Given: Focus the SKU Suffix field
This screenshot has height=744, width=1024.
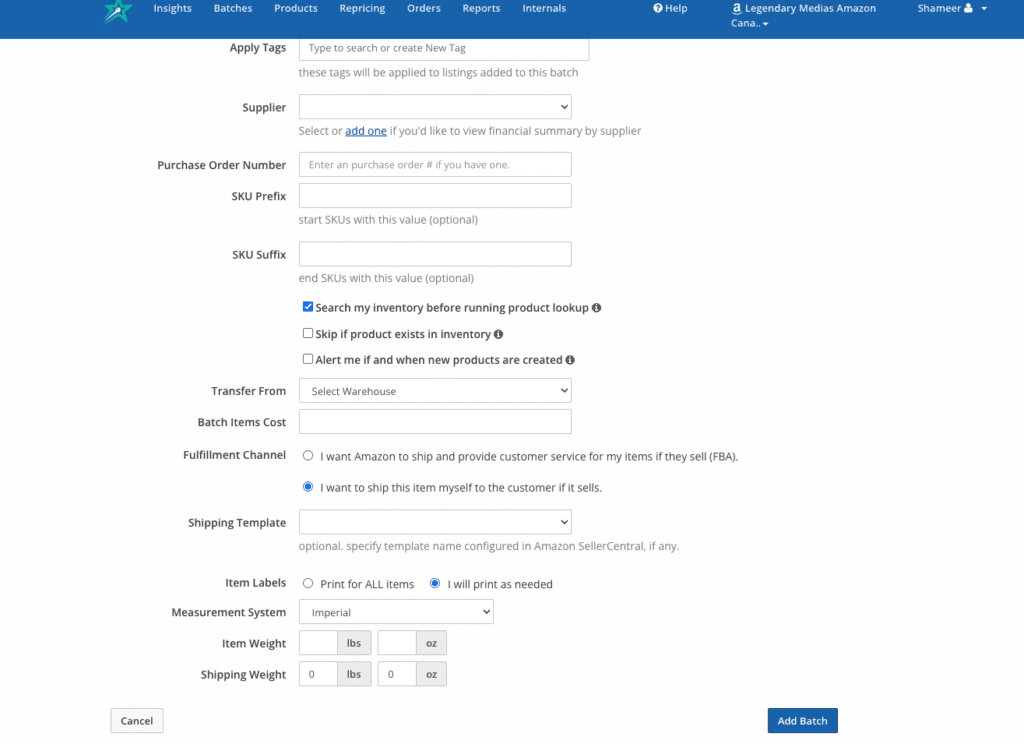Looking at the screenshot, I should (x=435, y=254).
